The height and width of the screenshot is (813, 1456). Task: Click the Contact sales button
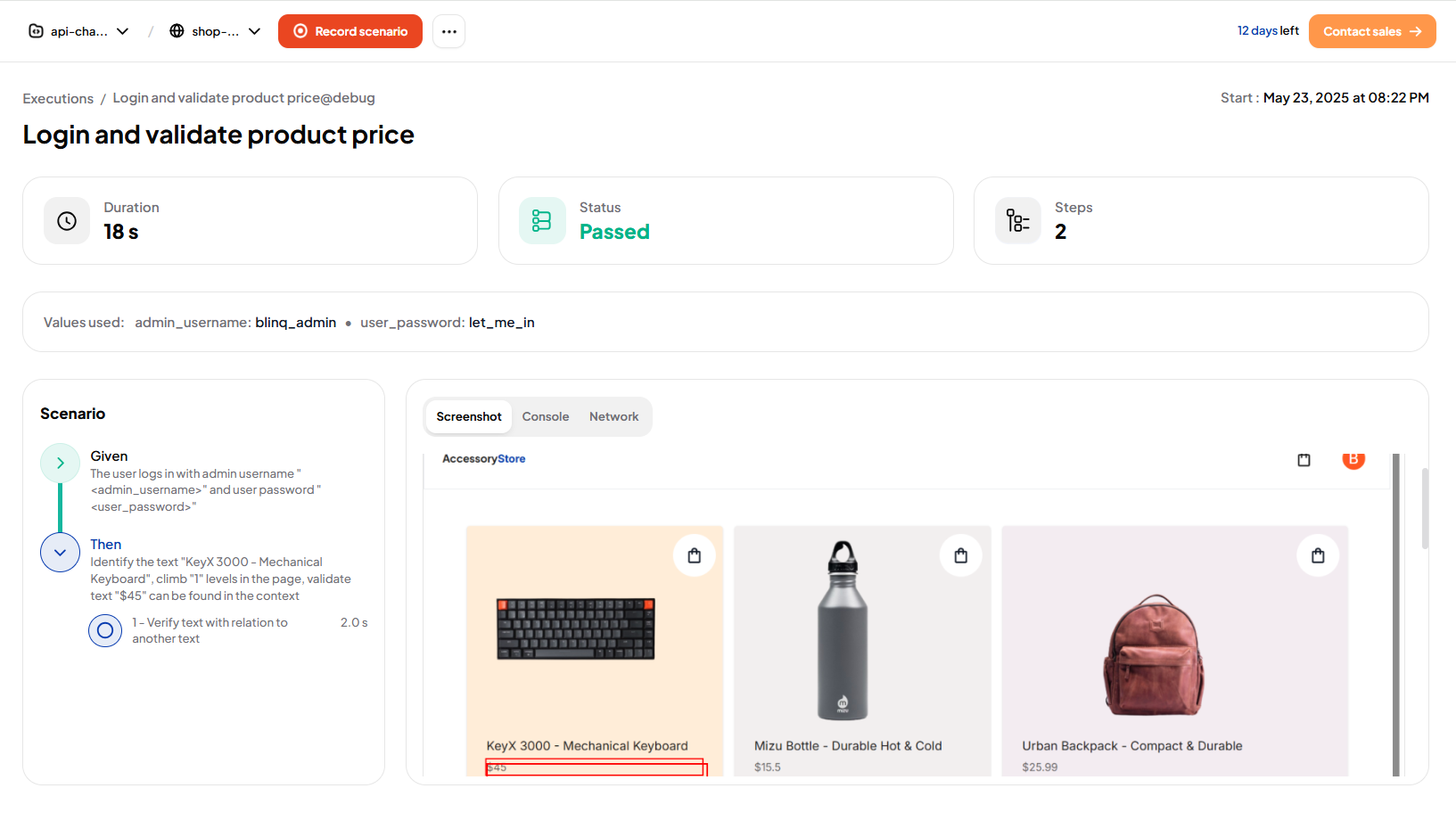1371,31
